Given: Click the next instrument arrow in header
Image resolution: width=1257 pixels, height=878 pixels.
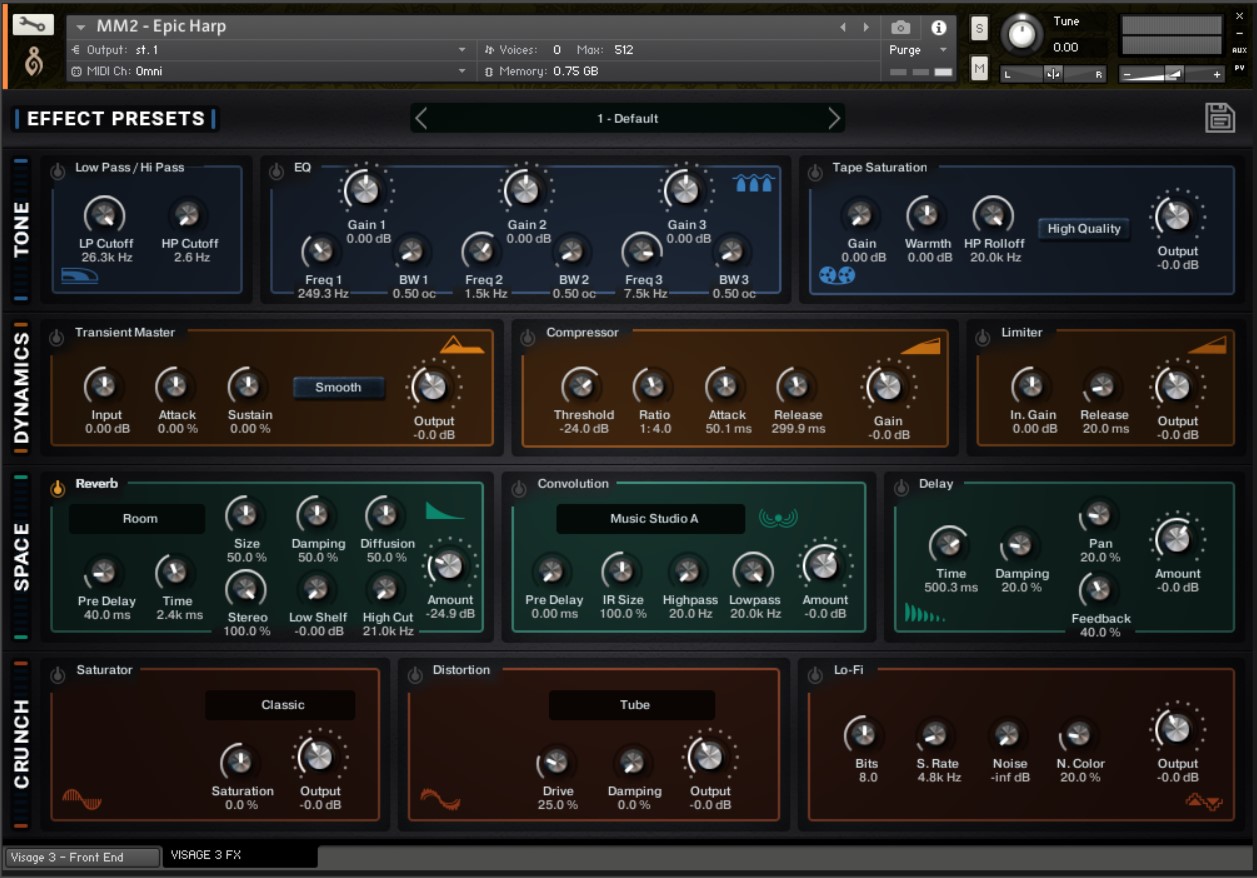Looking at the screenshot, I should tap(866, 27).
